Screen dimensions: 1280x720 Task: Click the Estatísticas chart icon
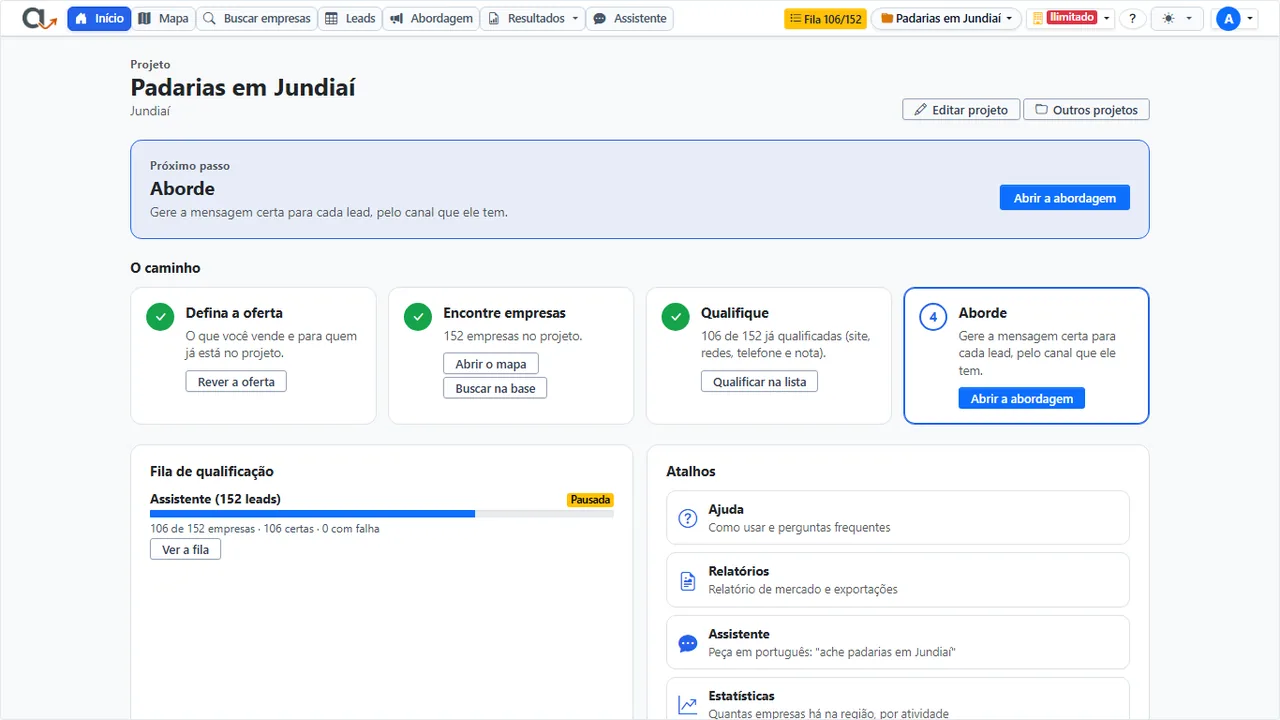click(x=688, y=705)
